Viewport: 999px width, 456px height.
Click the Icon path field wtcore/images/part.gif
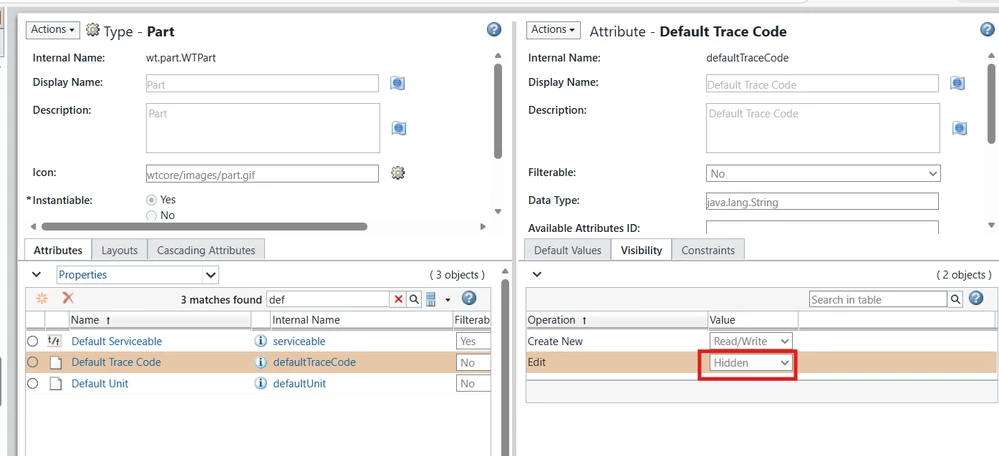262,174
